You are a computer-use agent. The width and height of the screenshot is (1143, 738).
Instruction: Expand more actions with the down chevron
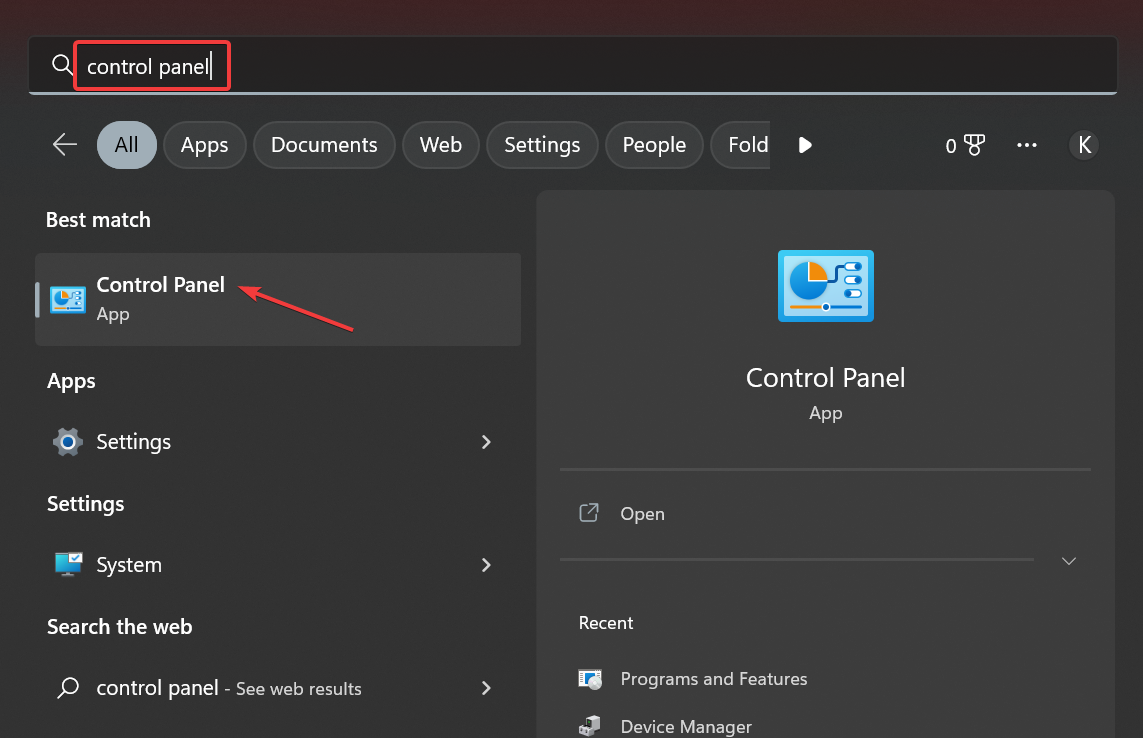1069,561
